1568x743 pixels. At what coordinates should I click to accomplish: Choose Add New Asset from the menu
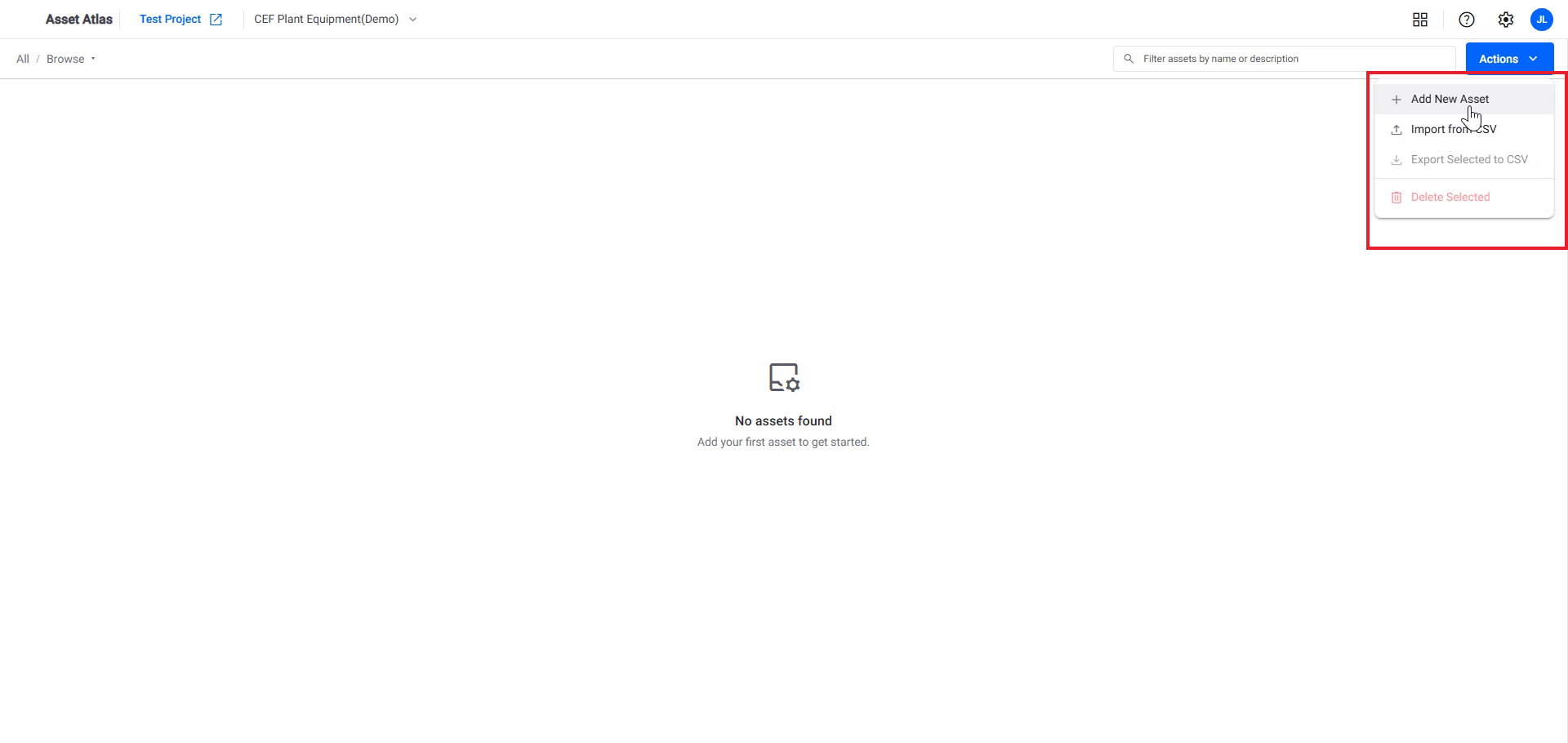tap(1464, 99)
